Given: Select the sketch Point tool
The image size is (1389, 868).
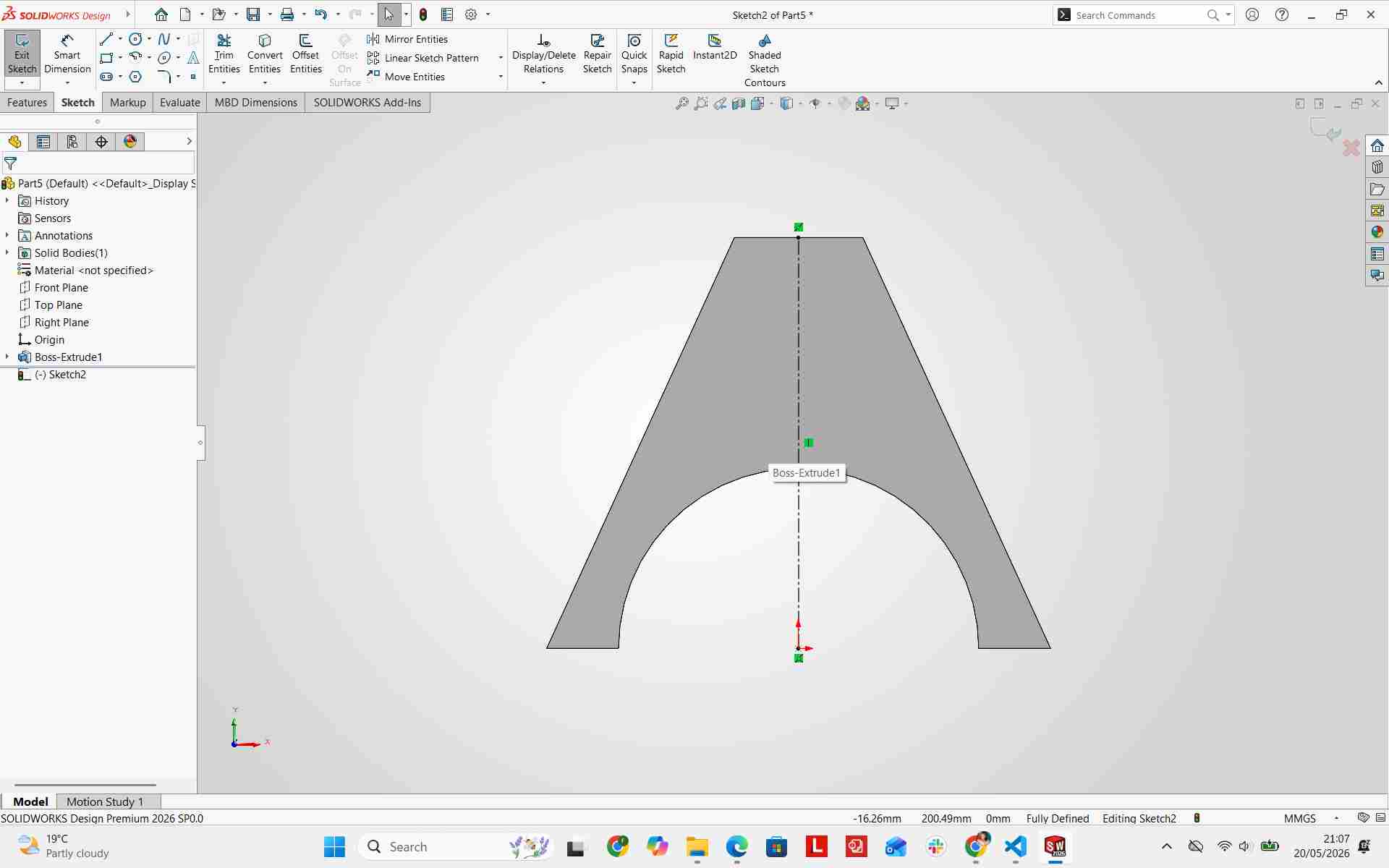Looking at the screenshot, I should [193, 77].
